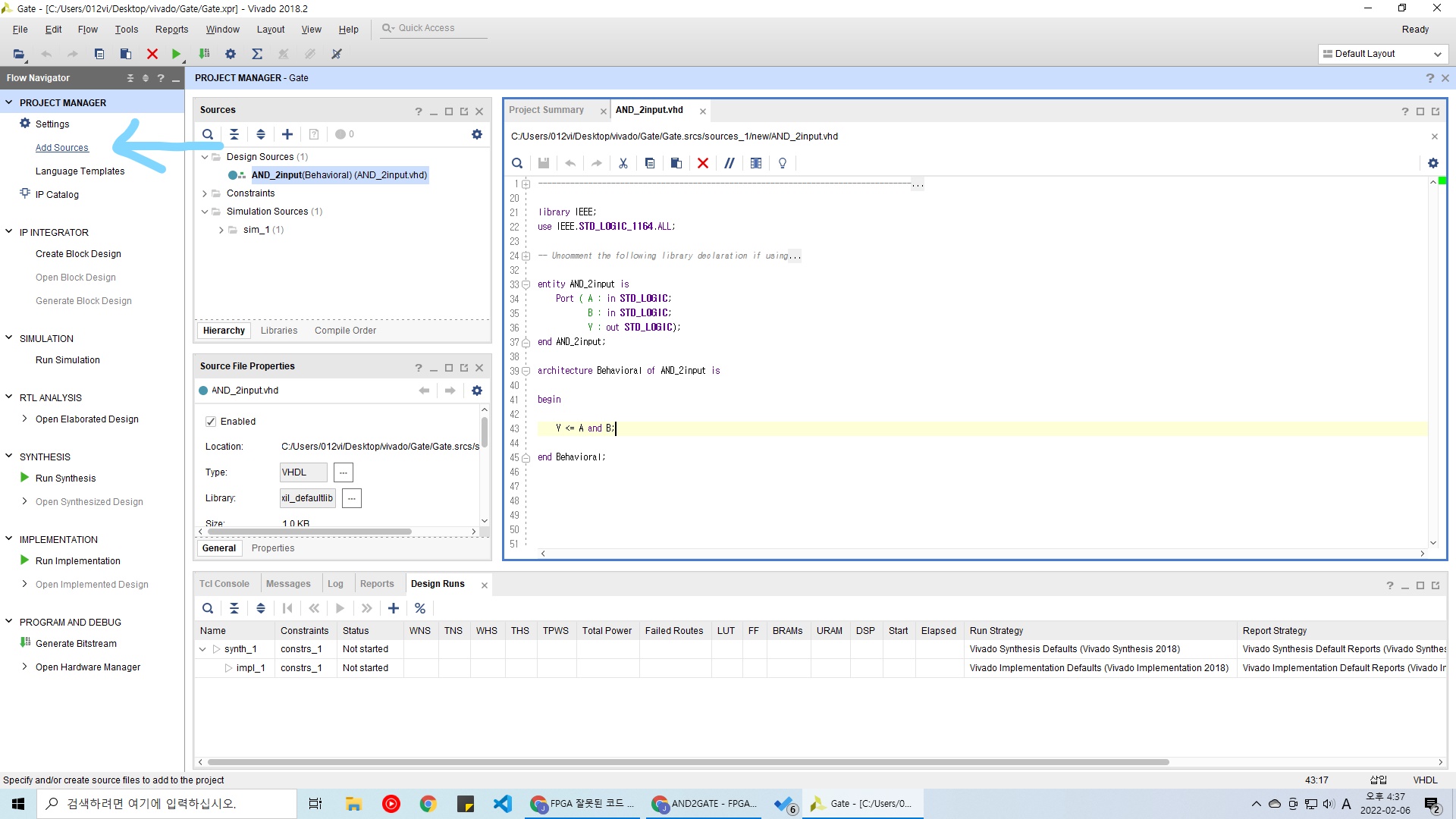Image resolution: width=1456 pixels, height=819 pixels.
Task: Click the Design Runs horizontal scrollbar
Action: click(688, 762)
